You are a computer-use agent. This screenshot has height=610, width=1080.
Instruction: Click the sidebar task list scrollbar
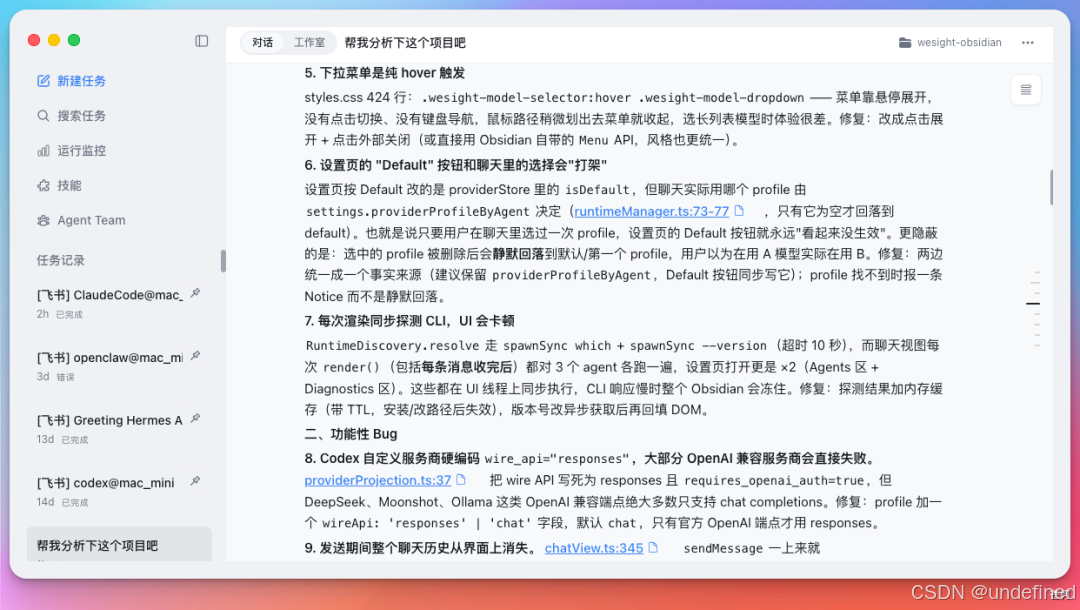pyautogui.click(x=223, y=261)
